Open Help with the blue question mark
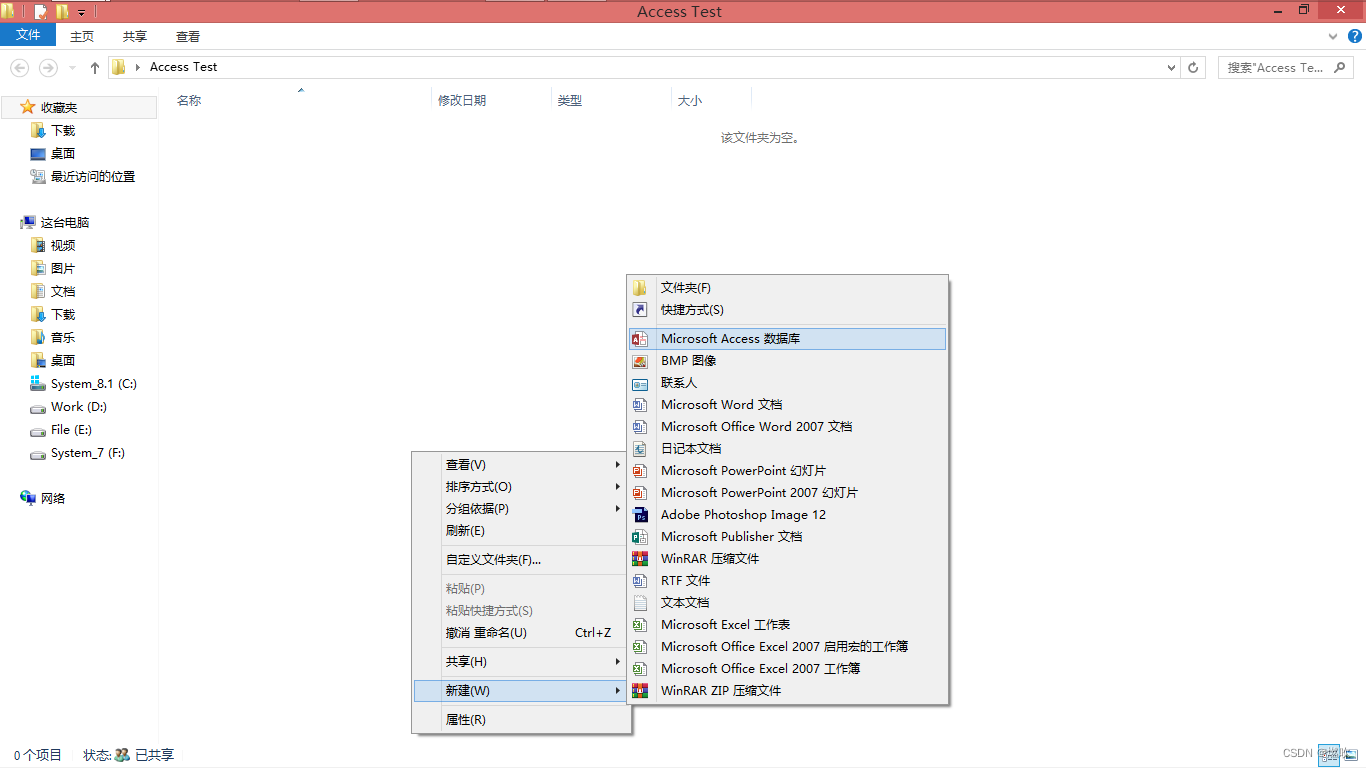 point(1355,36)
